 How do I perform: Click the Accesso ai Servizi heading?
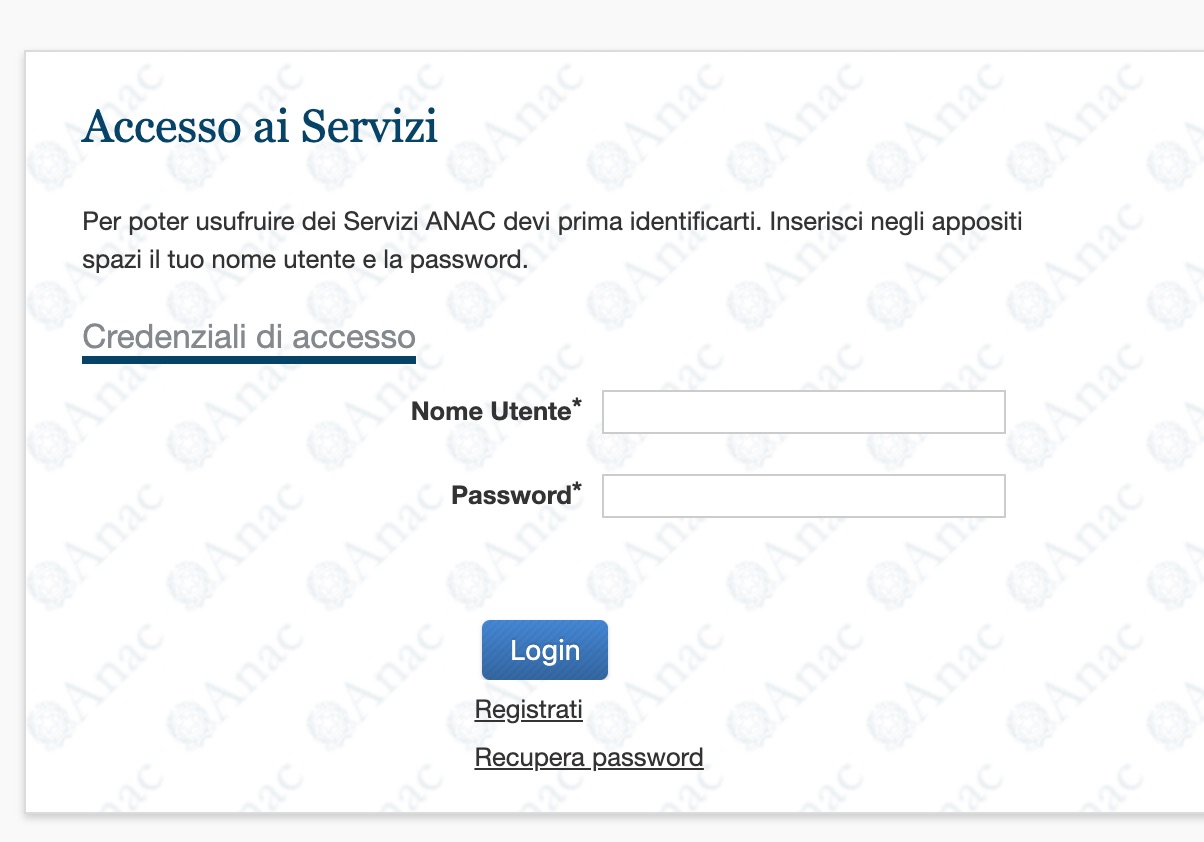pyautogui.click(x=260, y=128)
